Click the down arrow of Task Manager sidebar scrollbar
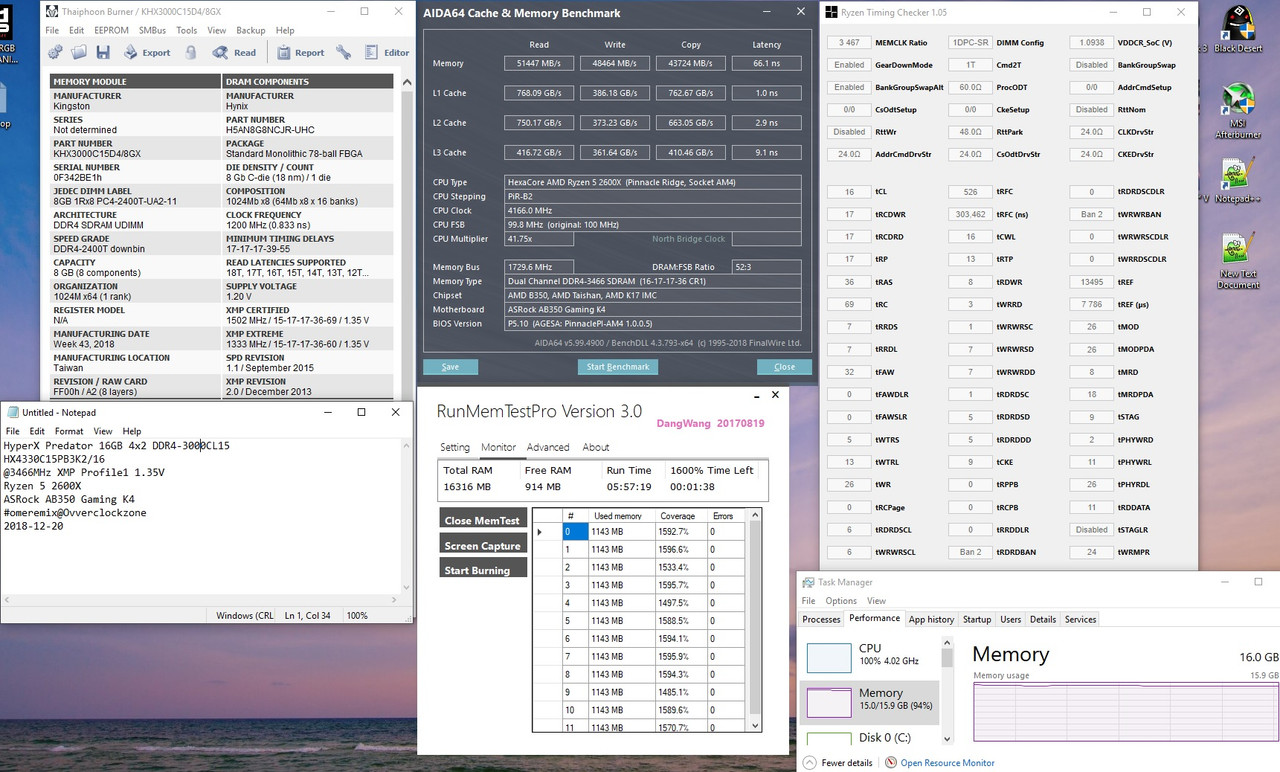The width and height of the screenshot is (1280, 772). [x=946, y=738]
